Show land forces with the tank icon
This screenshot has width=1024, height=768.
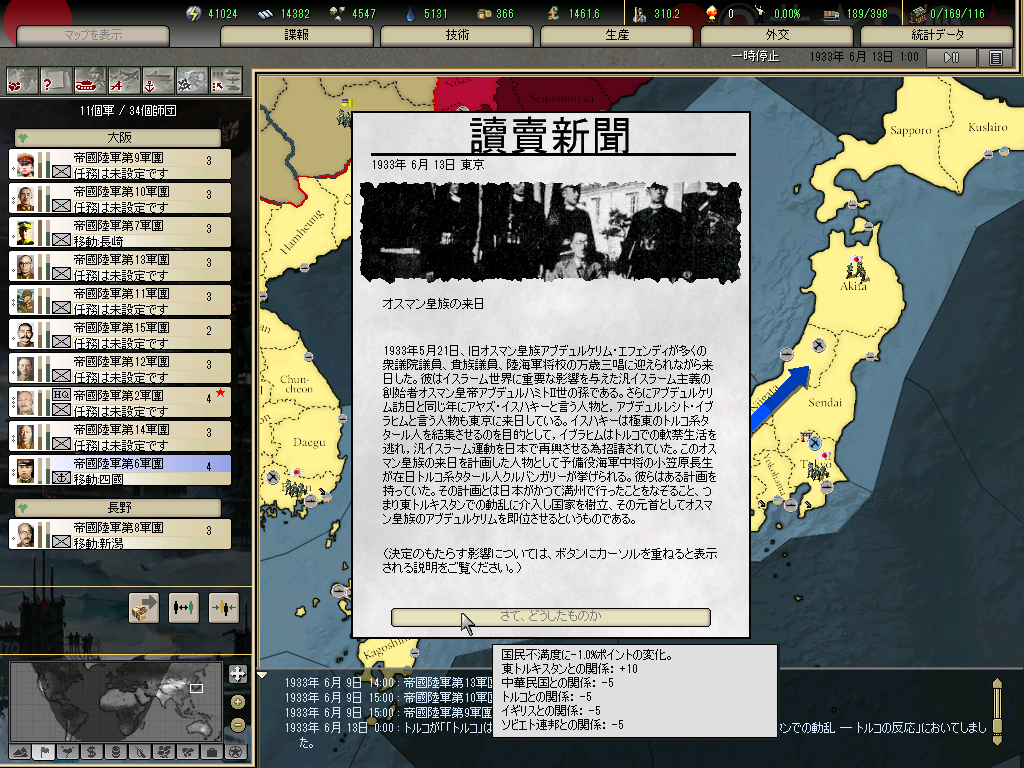(90, 80)
